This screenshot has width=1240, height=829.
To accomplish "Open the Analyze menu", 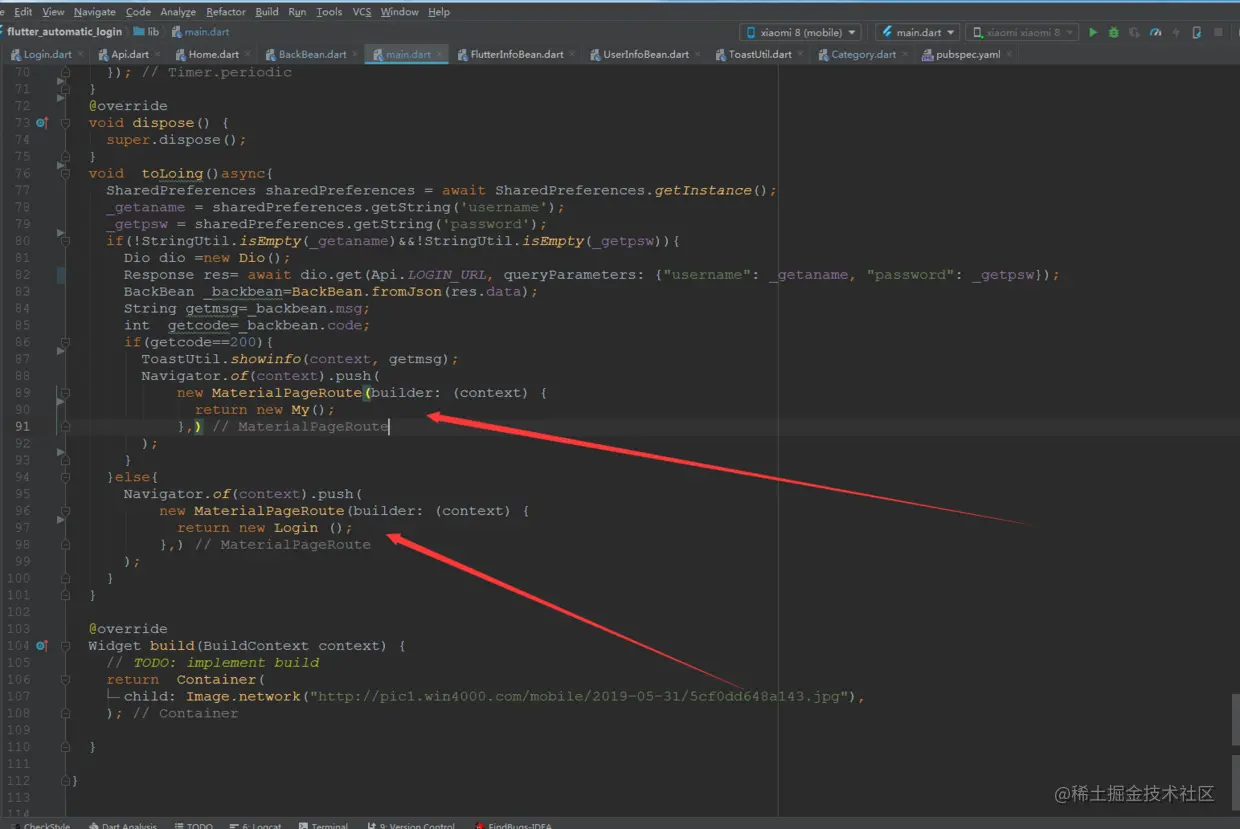I will coord(178,12).
